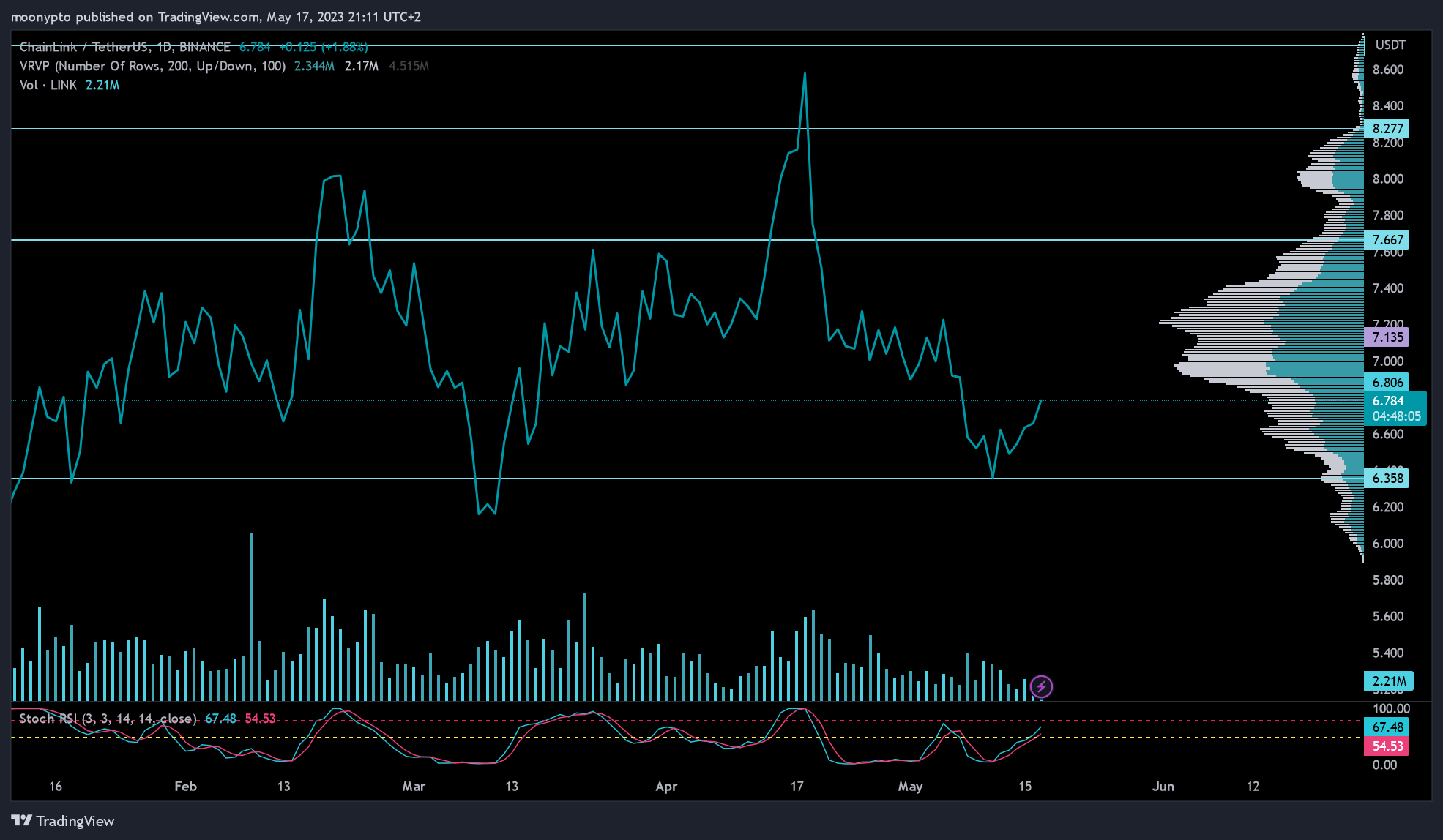Click the 7.667 price level label

click(x=1387, y=240)
